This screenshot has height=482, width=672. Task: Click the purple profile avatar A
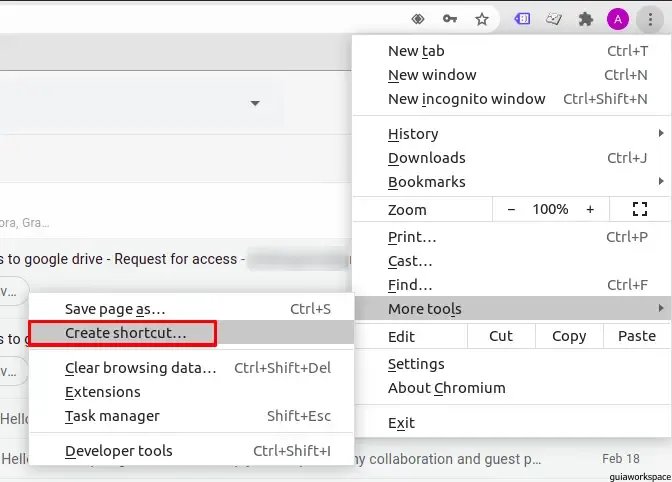point(618,19)
